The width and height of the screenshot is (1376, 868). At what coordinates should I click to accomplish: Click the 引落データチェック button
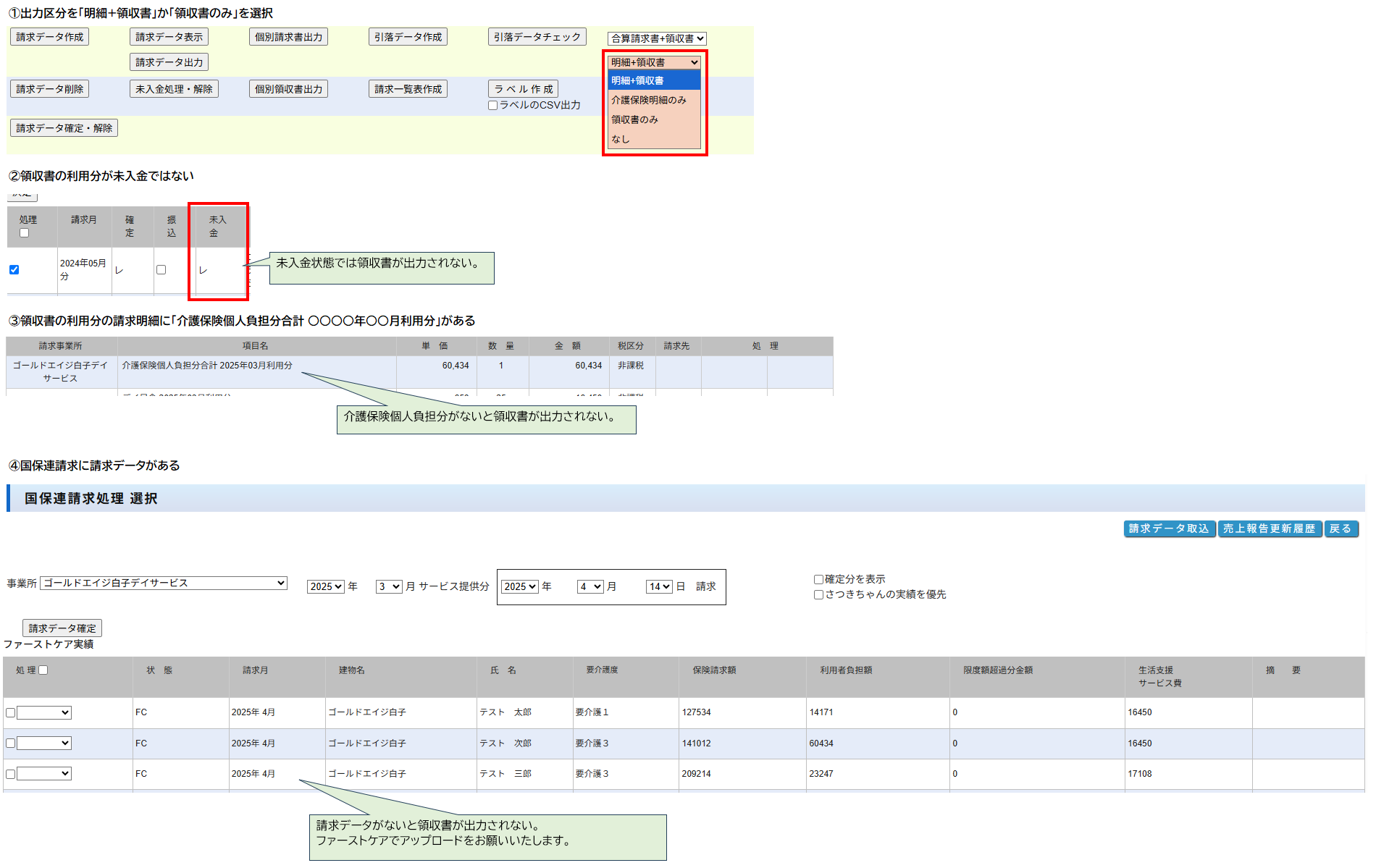(x=537, y=37)
